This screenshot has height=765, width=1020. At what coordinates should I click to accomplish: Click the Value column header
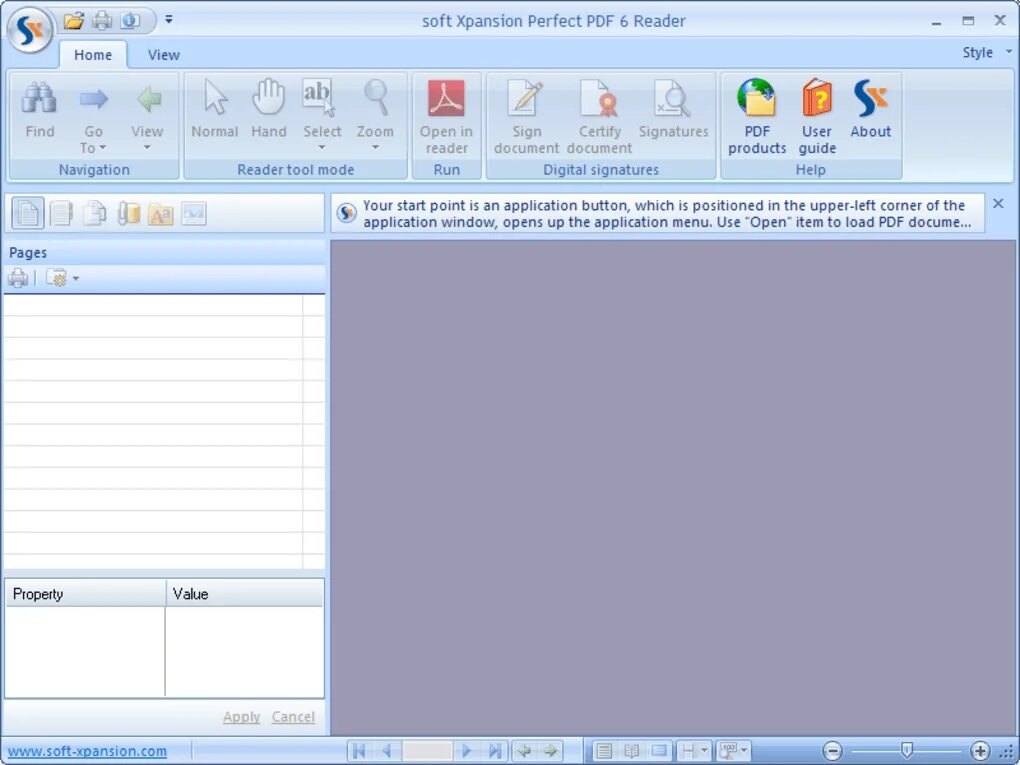coord(245,593)
